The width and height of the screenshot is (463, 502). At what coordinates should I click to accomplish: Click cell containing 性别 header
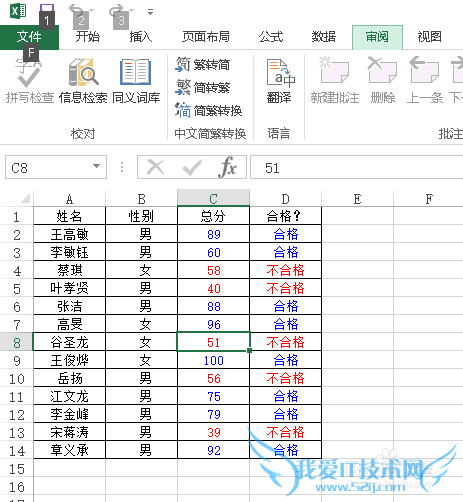tap(141, 216)
